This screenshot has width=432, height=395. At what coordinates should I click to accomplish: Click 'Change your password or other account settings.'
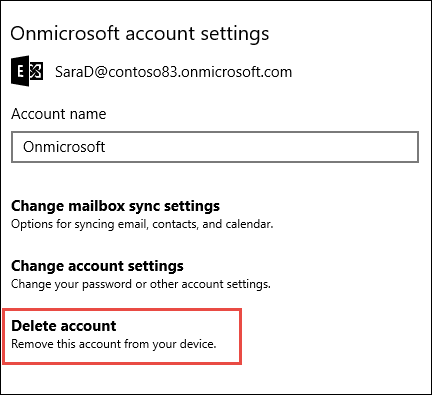(141, 284)
